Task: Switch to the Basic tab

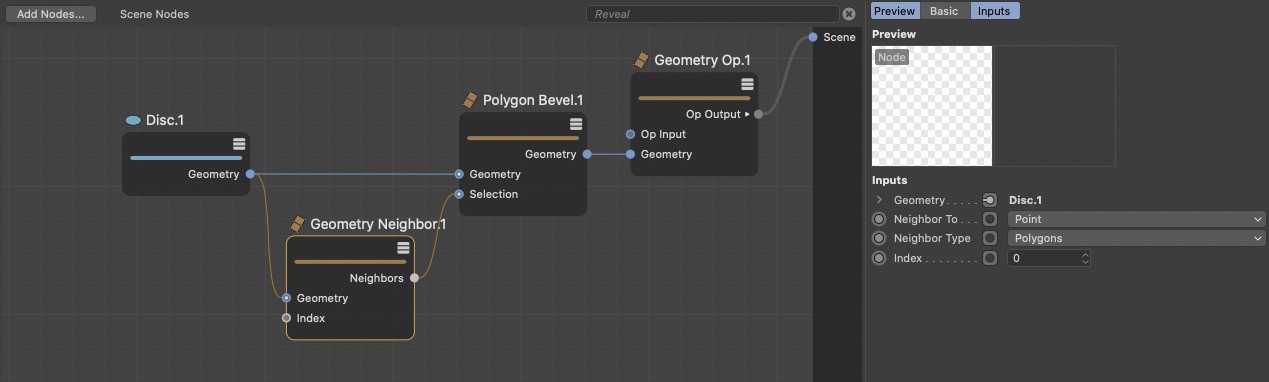Action: point(944,11)
